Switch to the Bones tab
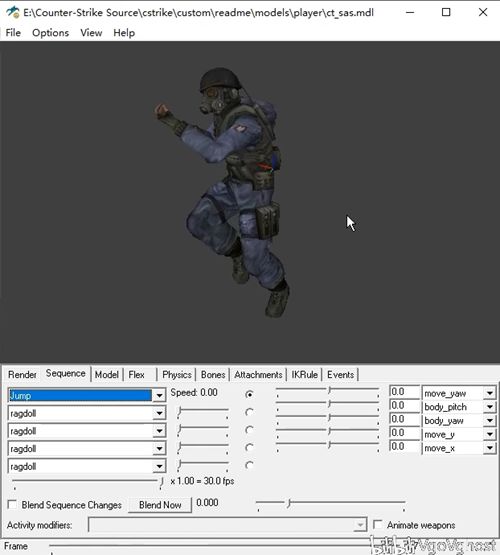Viewport: 500px width, 555px height. [213, 374]
